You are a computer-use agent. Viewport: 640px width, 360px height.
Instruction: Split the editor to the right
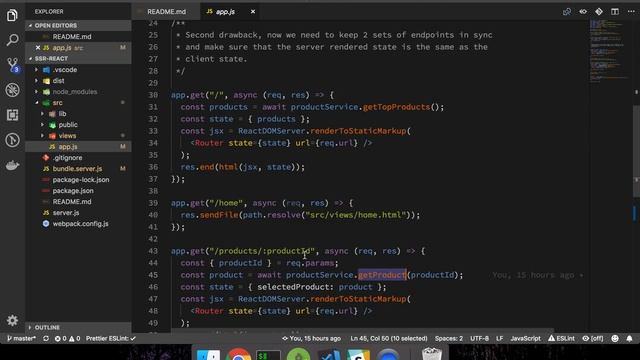pyautogui.click(x=615, y=11)
